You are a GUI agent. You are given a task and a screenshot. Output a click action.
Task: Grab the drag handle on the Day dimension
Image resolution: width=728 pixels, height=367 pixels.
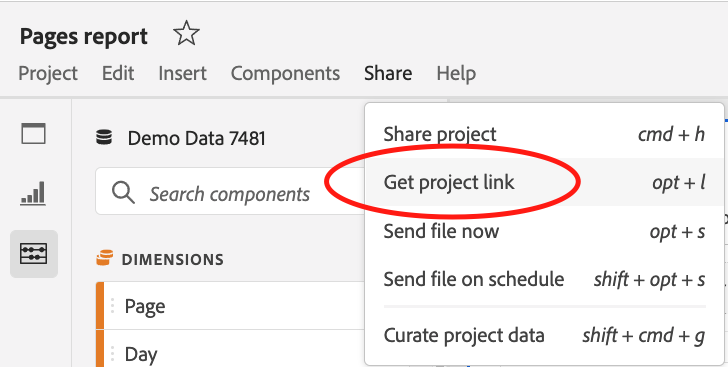point(112,354)
